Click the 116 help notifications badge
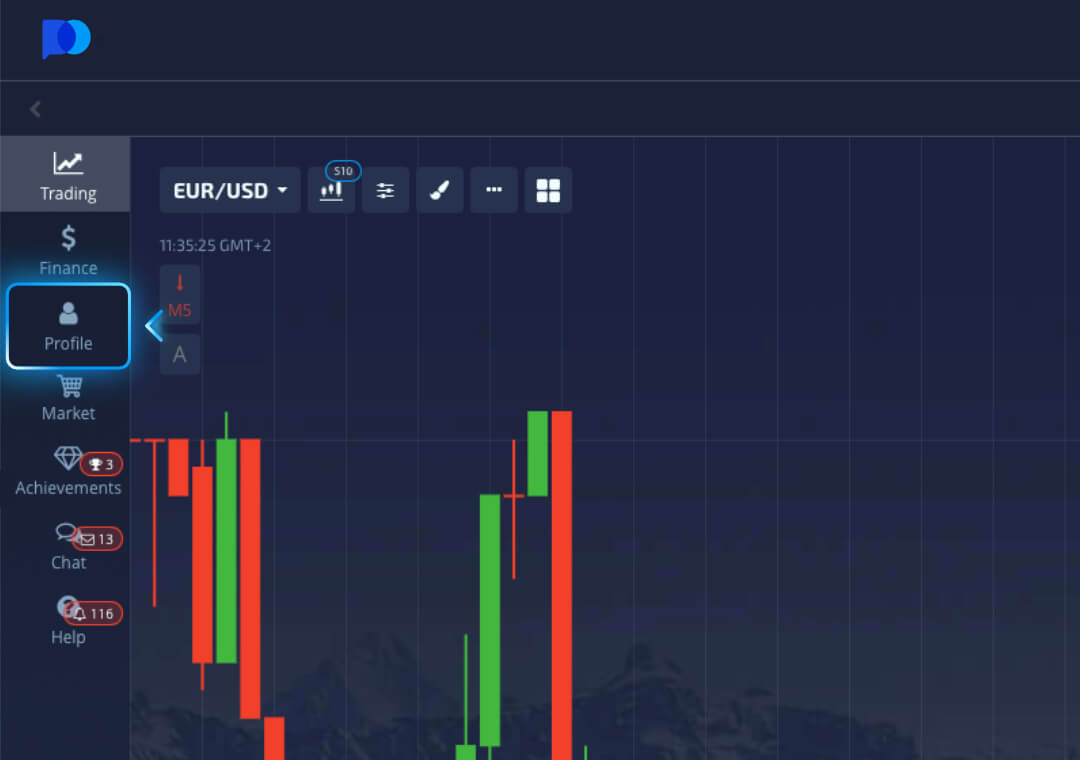Screen dimensions: 1080x760 91,612
